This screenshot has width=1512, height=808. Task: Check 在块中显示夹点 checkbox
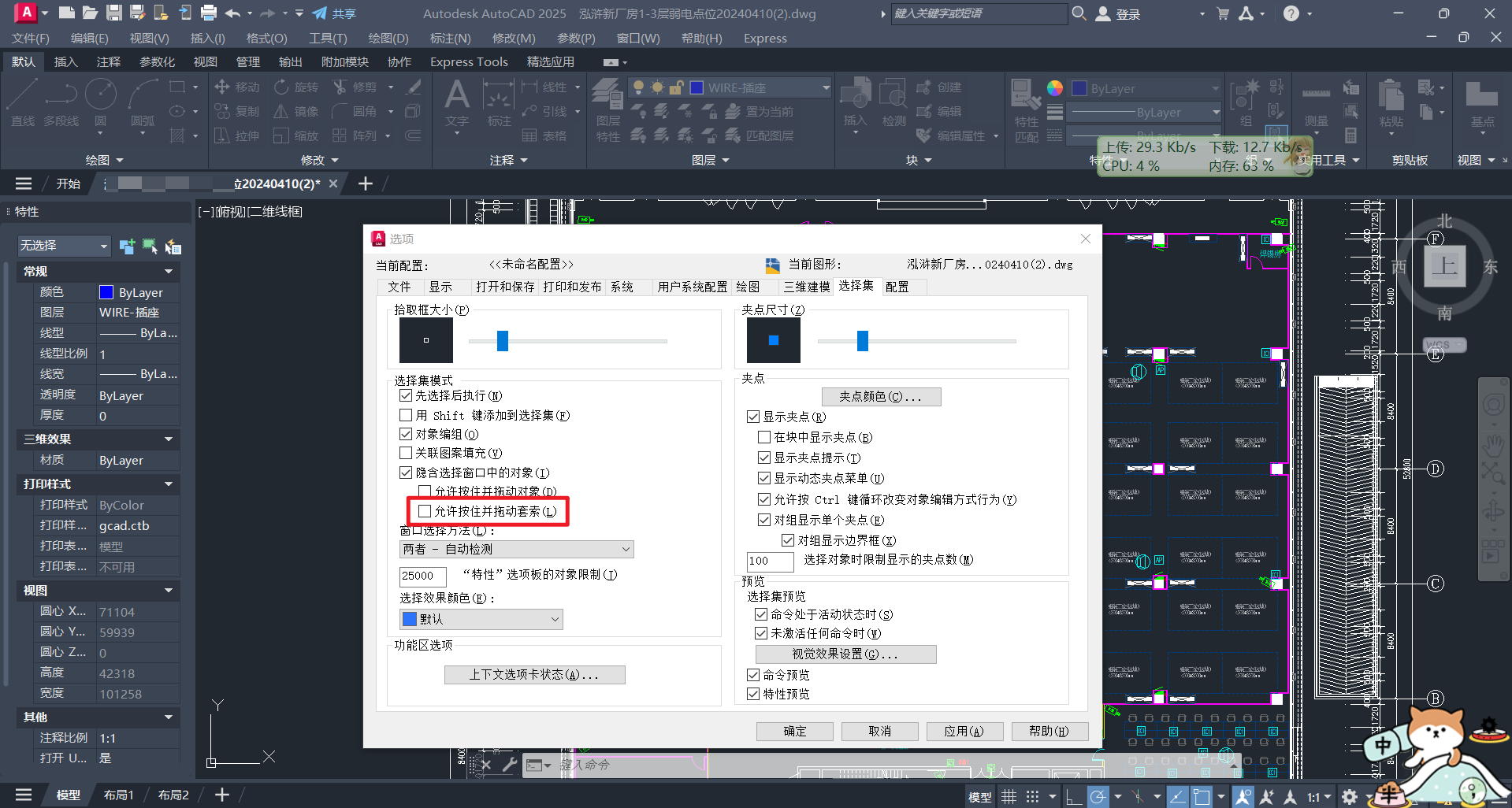764,437
